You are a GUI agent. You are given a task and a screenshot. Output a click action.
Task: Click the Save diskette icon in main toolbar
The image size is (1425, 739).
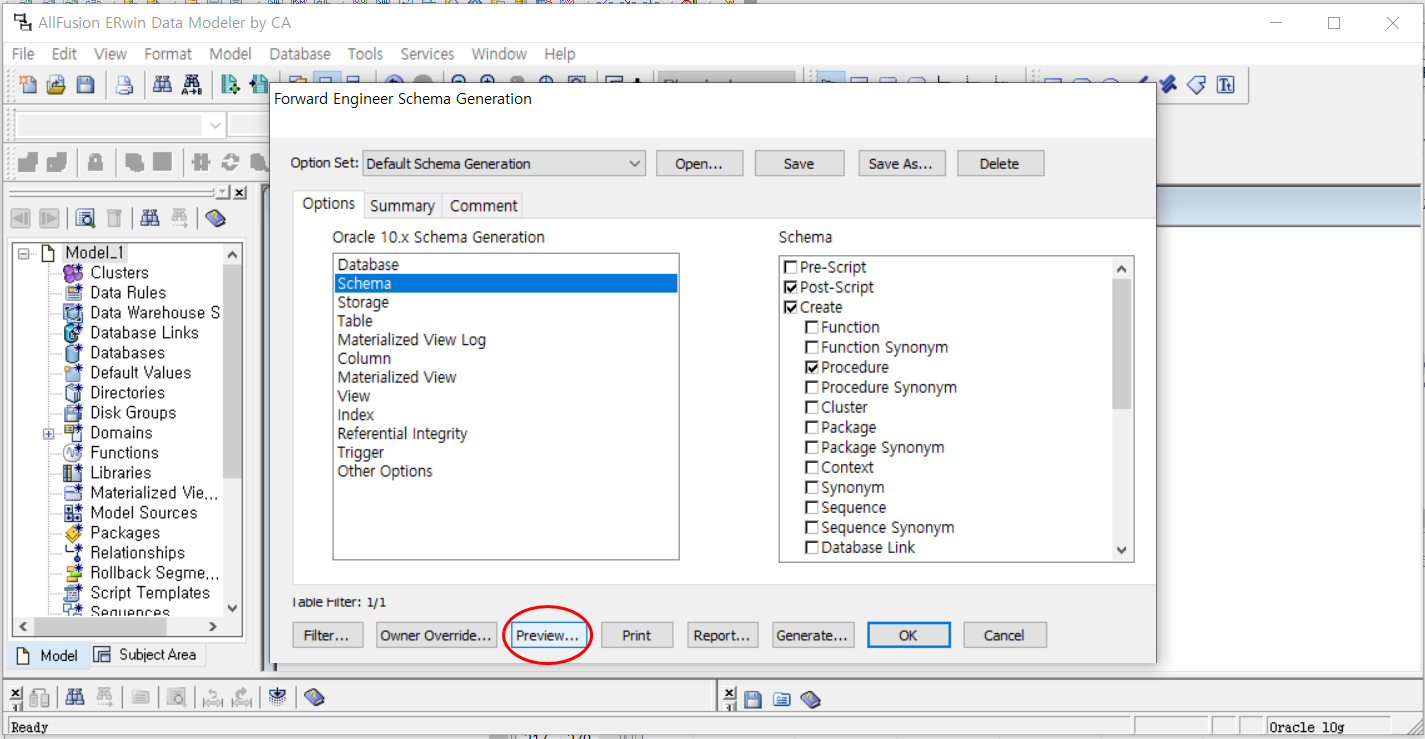[85, 85]
